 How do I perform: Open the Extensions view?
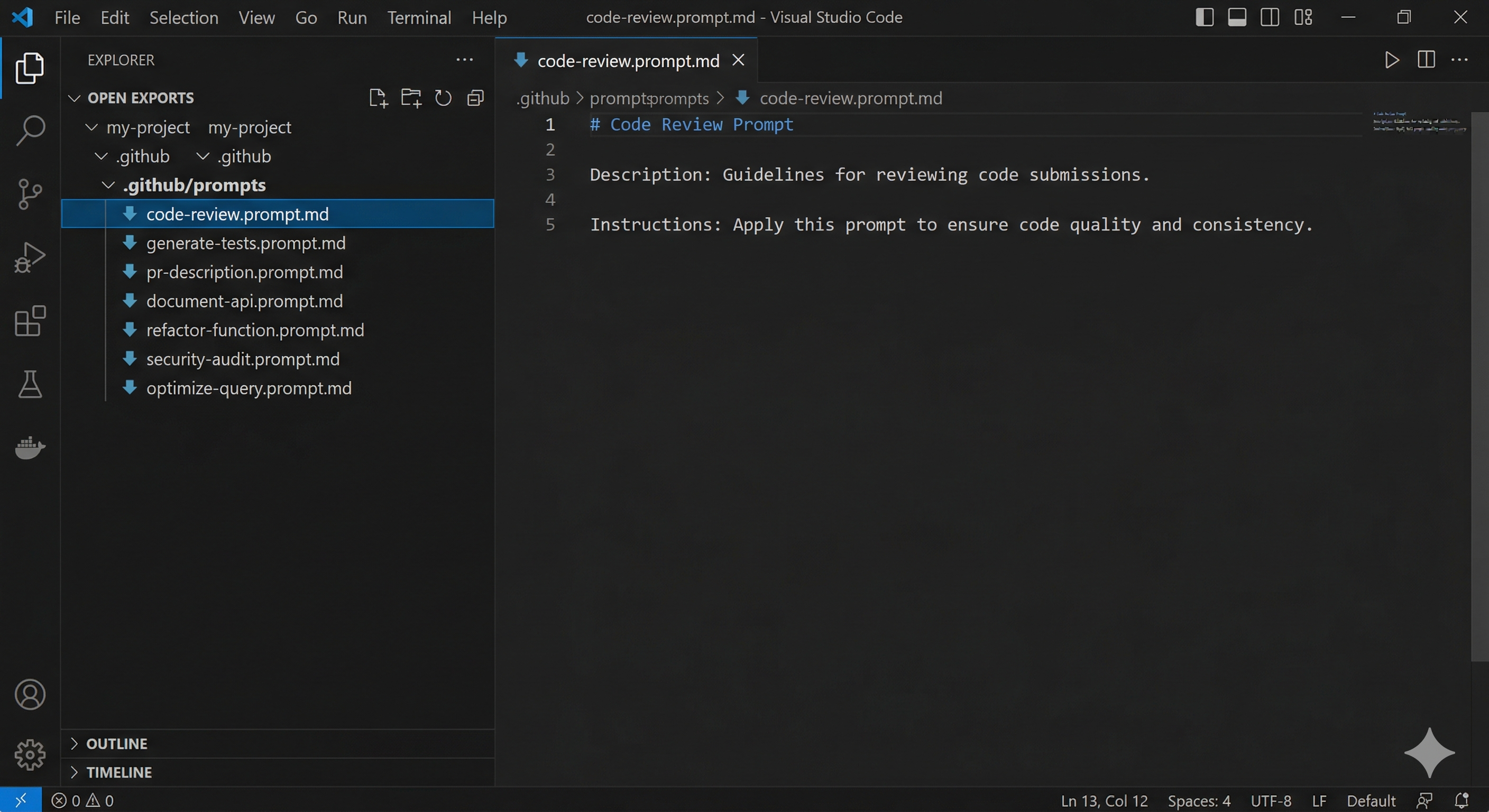(x=30, y=322)
